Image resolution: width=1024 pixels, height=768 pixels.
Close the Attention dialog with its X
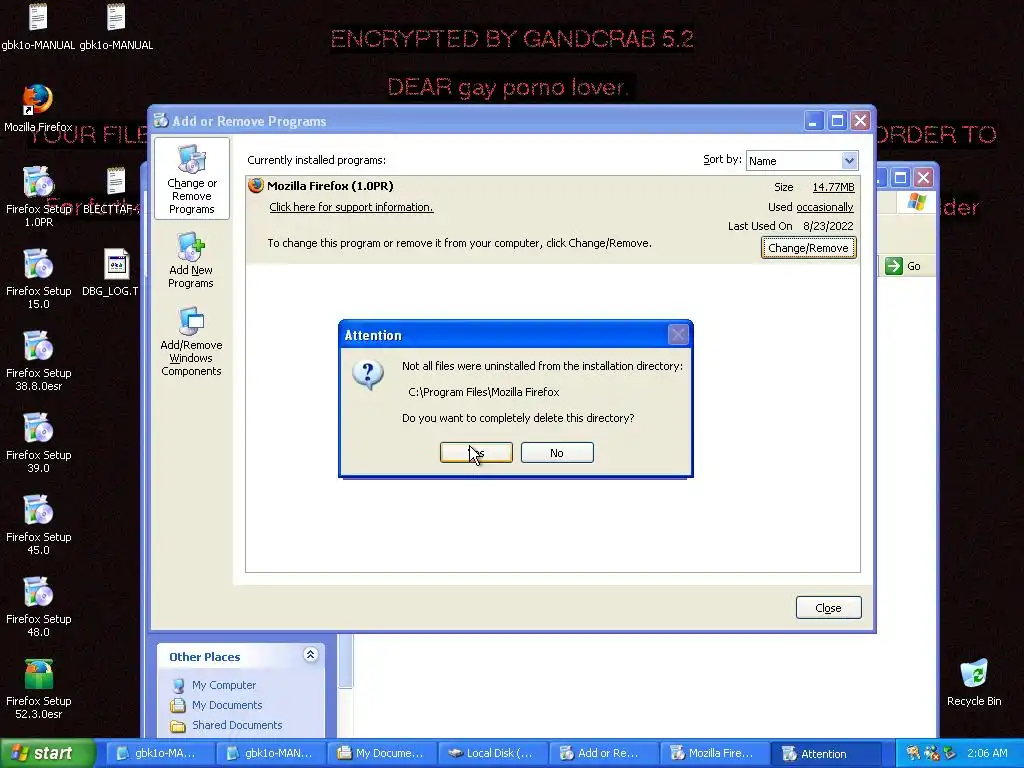tap(678, 335)
